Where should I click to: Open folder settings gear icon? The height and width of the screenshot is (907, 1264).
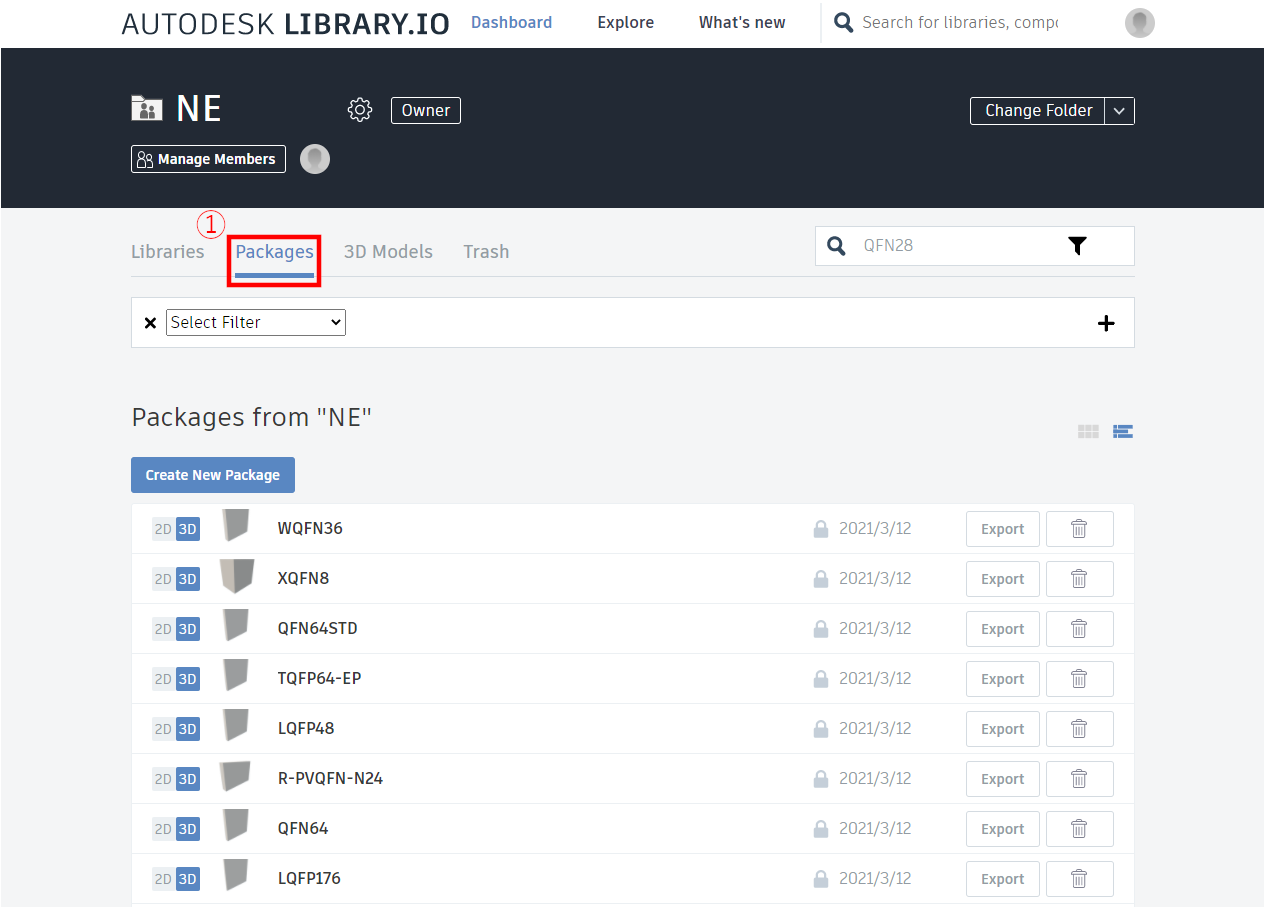point(360,110)
